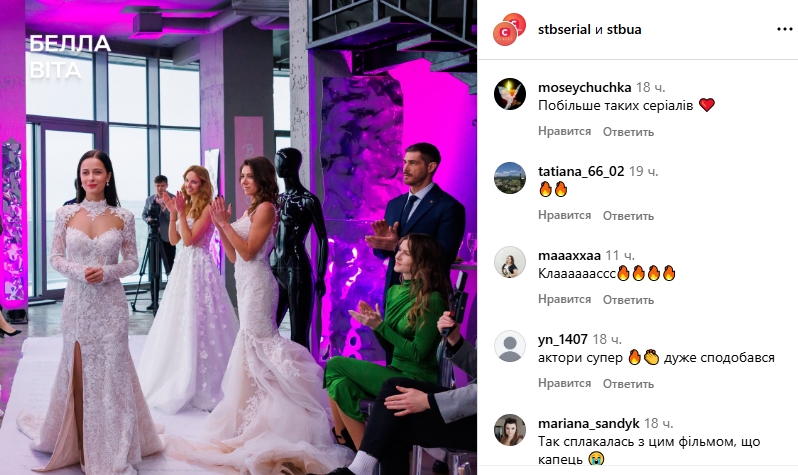Open moseychuchka's profile picture

coord(509,94)
